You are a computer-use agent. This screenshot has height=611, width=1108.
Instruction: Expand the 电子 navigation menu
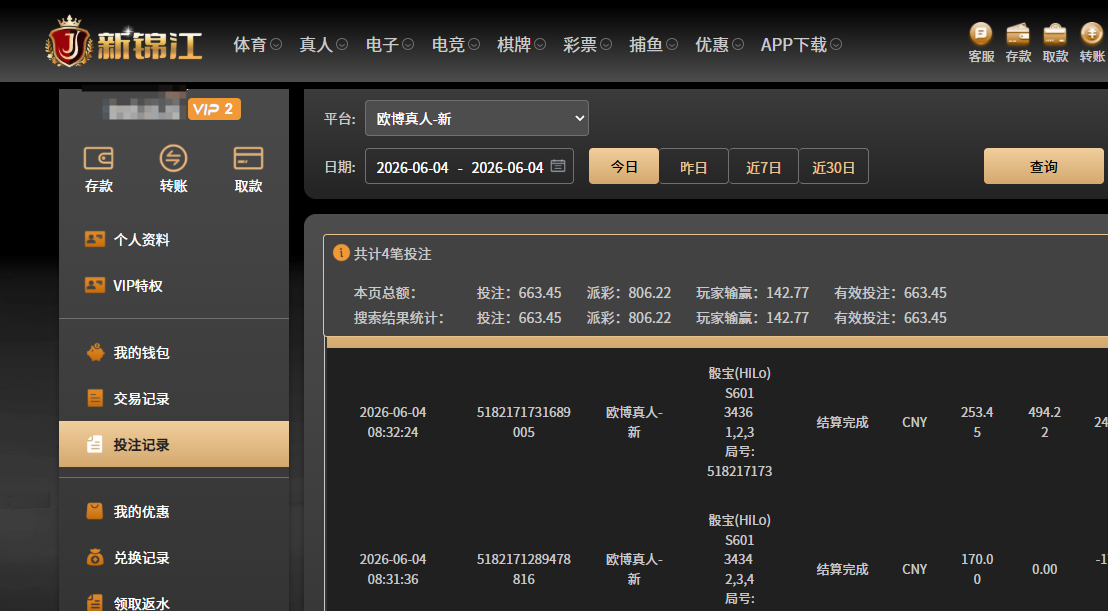point(389,45)
